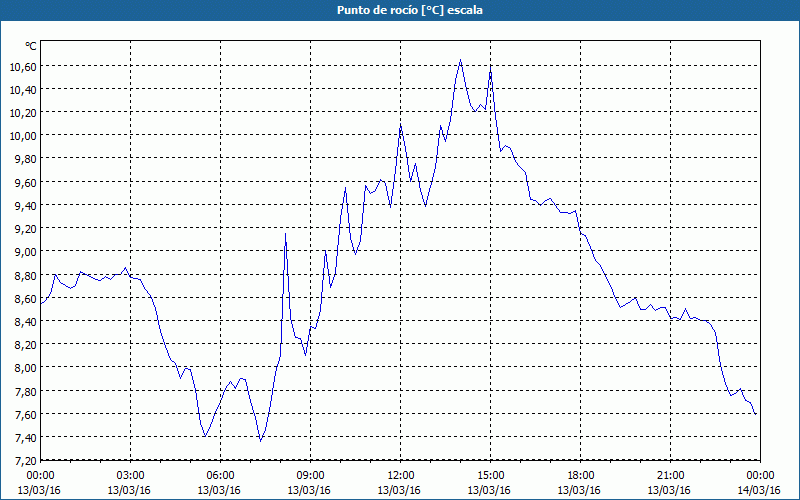This screenshot has height=500, width=800.
Task: Choose the 7,40 y-axis tick label
Action: click(x=26, y=438)
